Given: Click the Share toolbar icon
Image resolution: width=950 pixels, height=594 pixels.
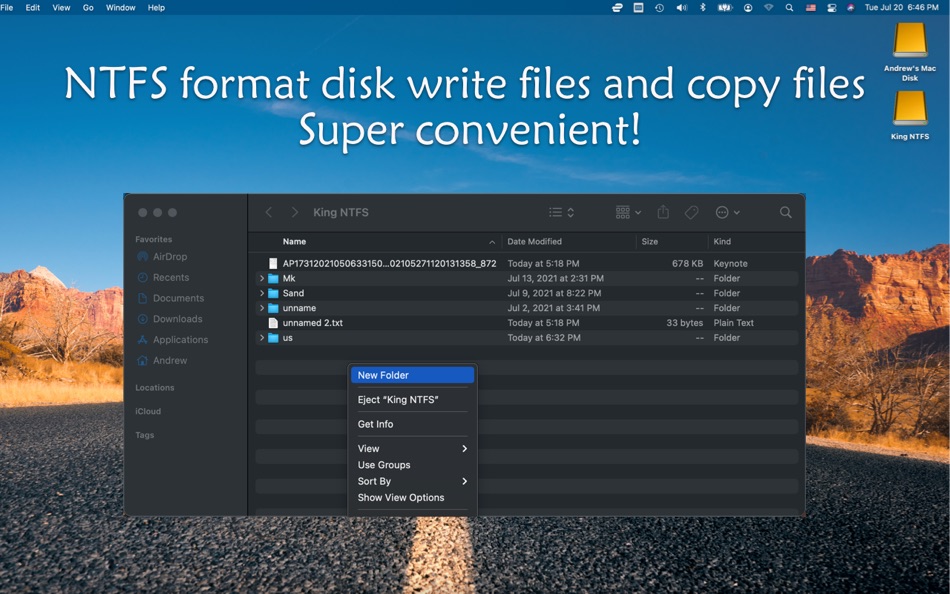Looking at the screenshot, I should point(663,212).
